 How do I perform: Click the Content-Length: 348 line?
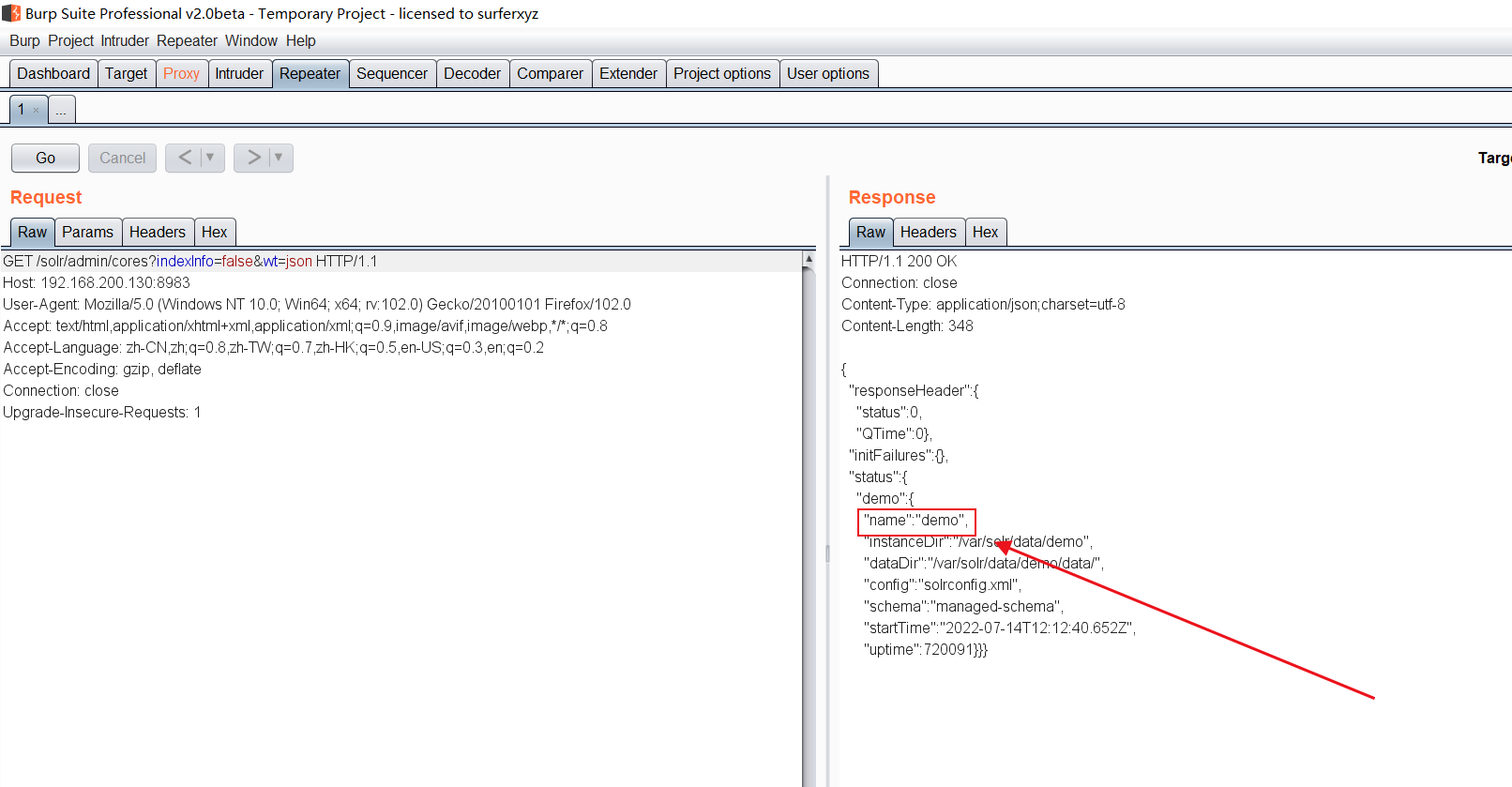pos(907,325)
